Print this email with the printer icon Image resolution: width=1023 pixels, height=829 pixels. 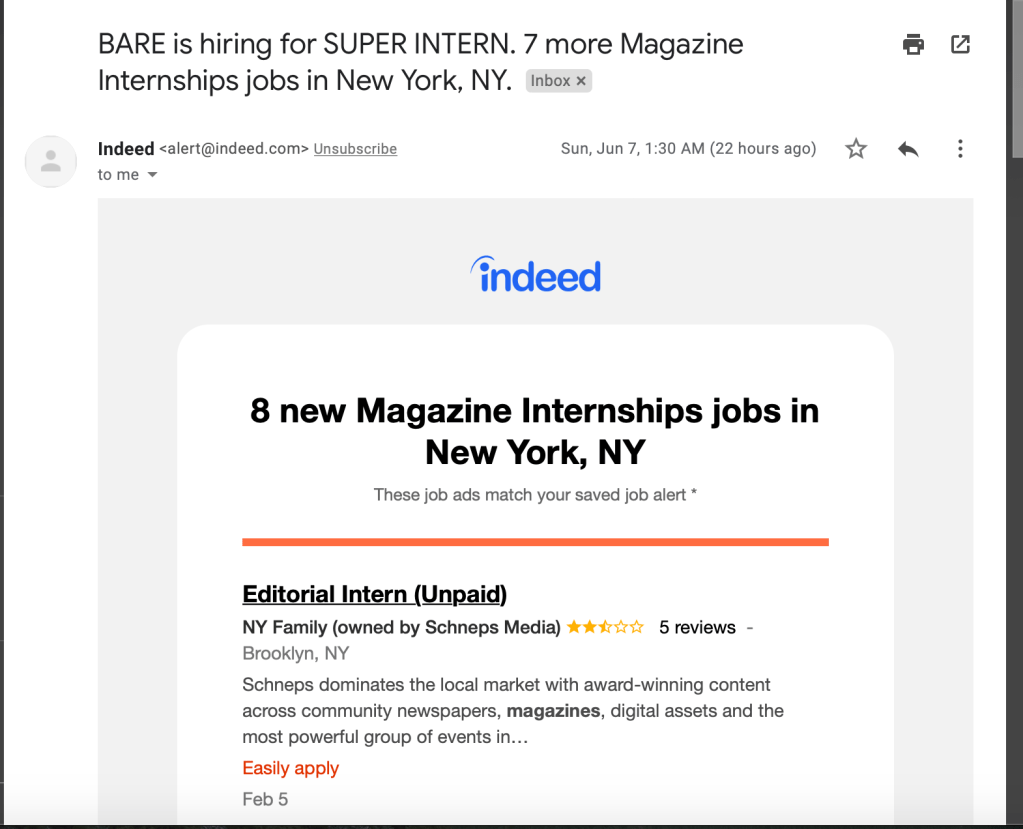[x=913, y=44]
